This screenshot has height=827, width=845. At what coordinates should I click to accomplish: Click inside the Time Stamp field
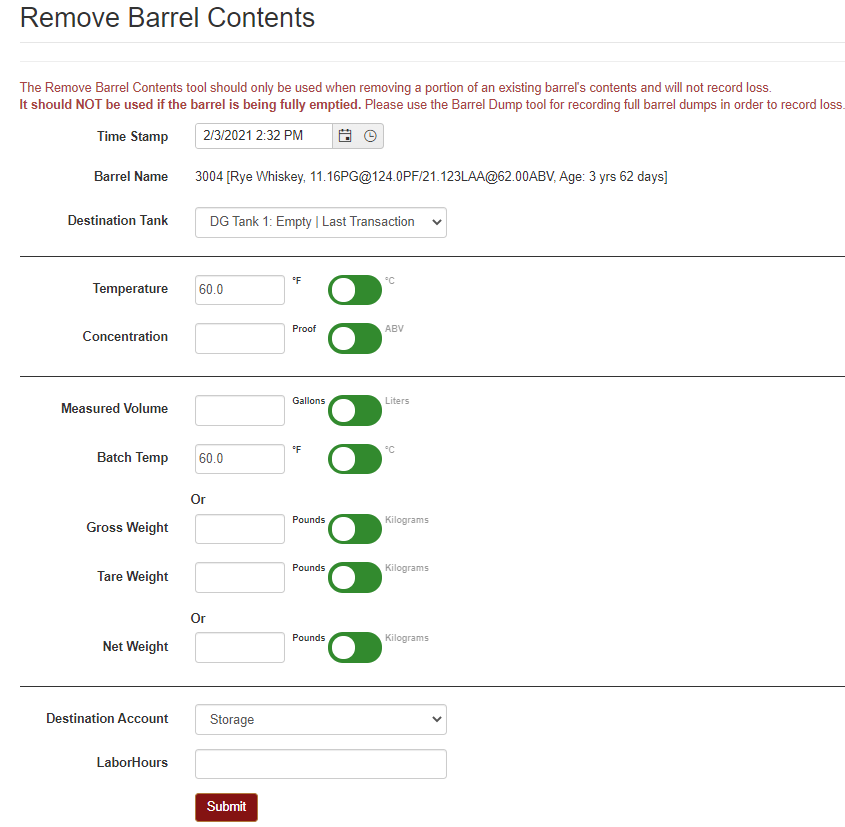pos(263,136)
